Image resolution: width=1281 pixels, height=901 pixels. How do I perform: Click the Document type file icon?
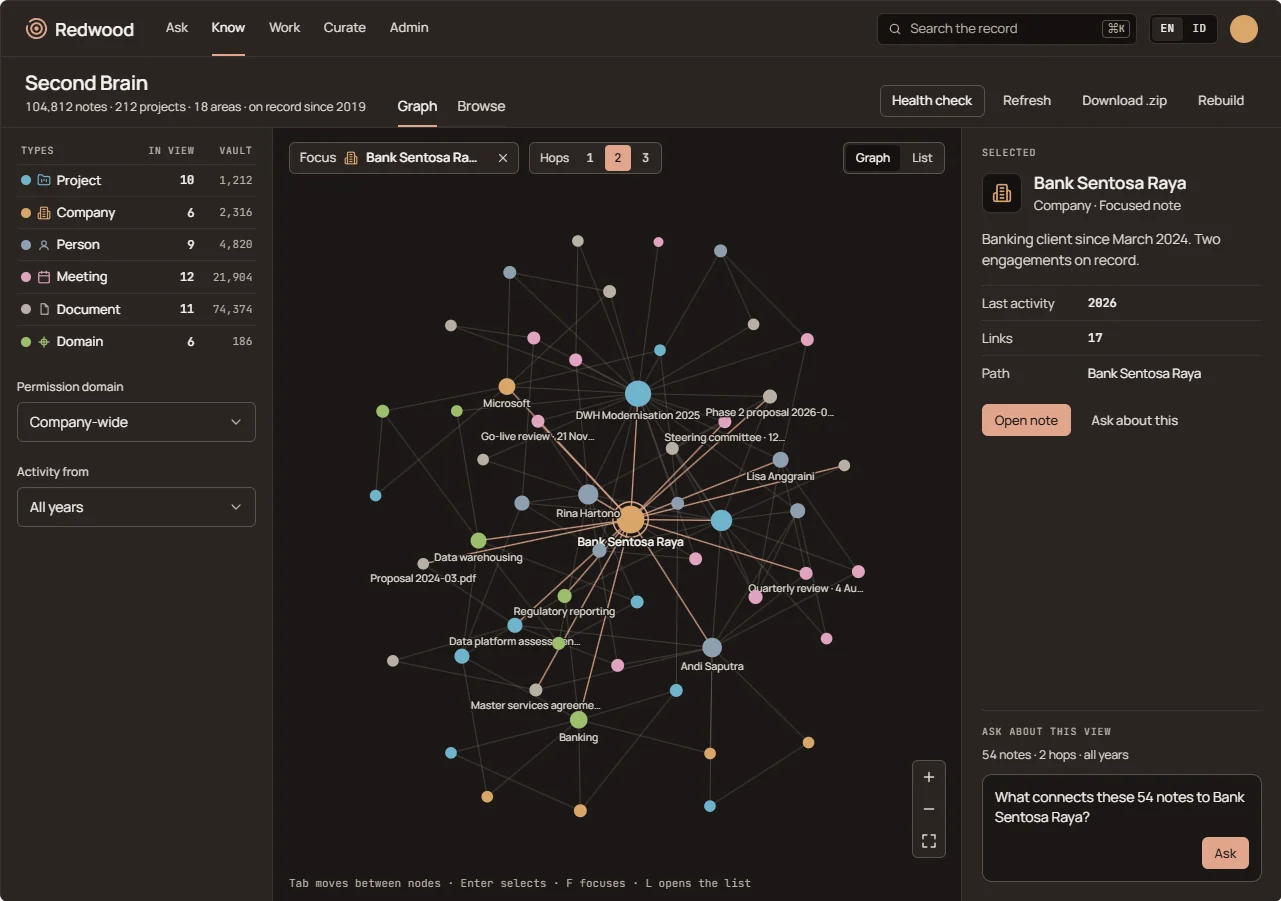44,309
